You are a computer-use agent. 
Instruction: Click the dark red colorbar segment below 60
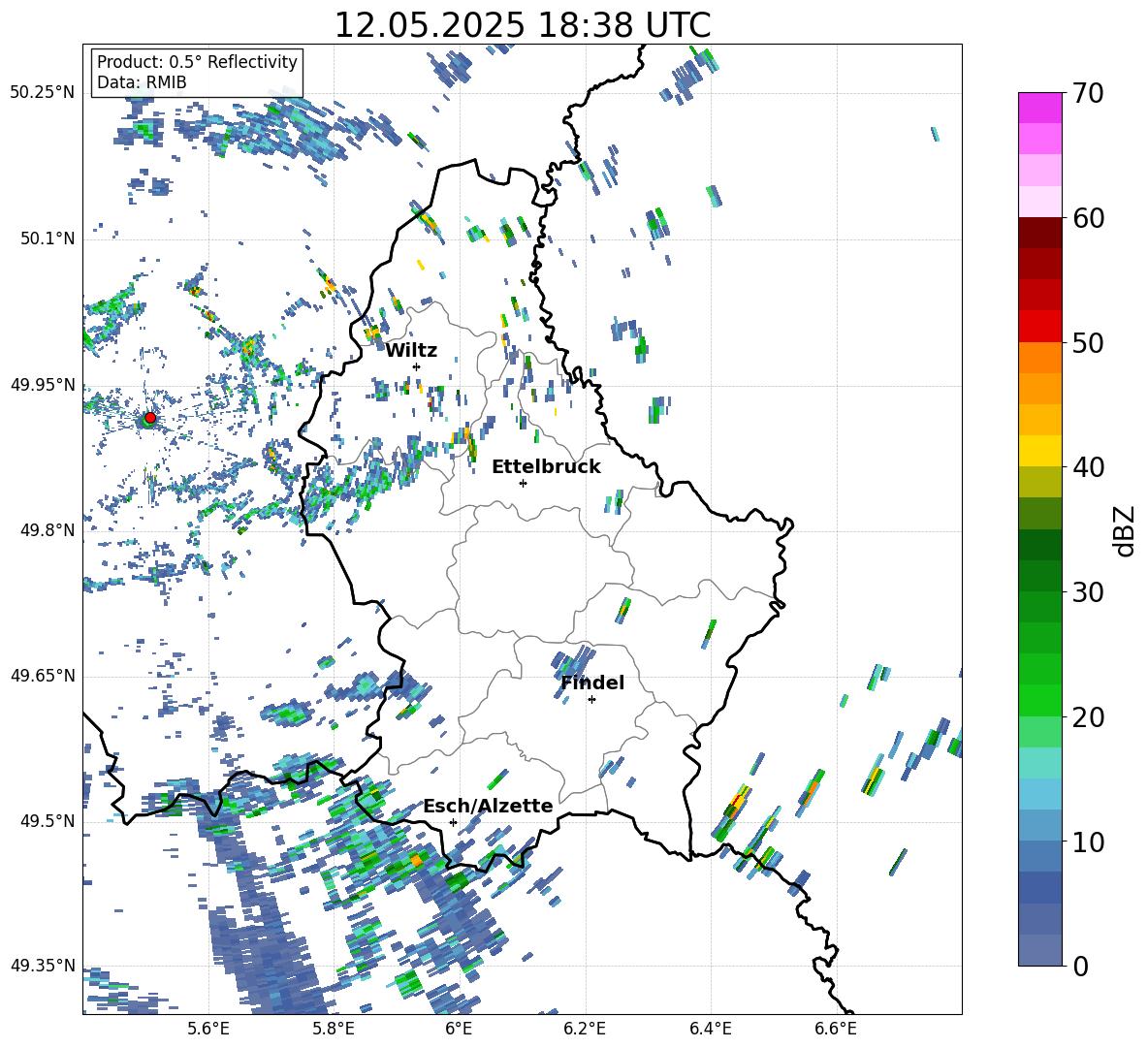[x=1039, y=233]
